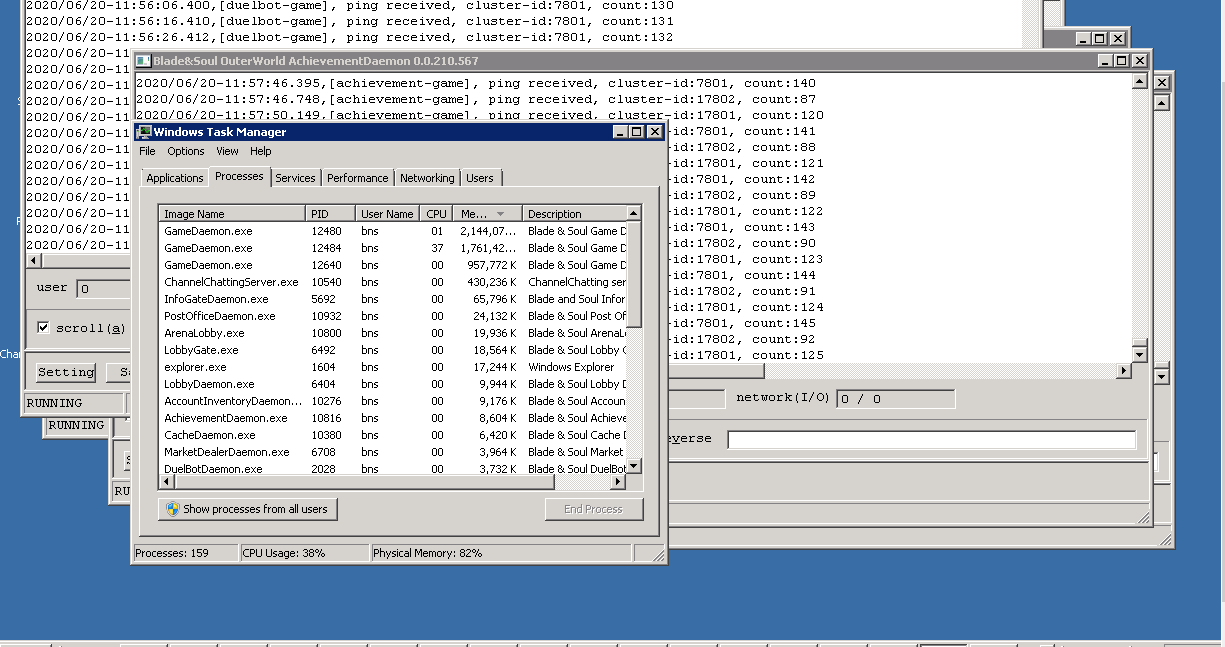This screenshot has height=647, width=1225.
Task: Select the InfoGateDaemon.exe process row
Action: (x=393, y=299)
